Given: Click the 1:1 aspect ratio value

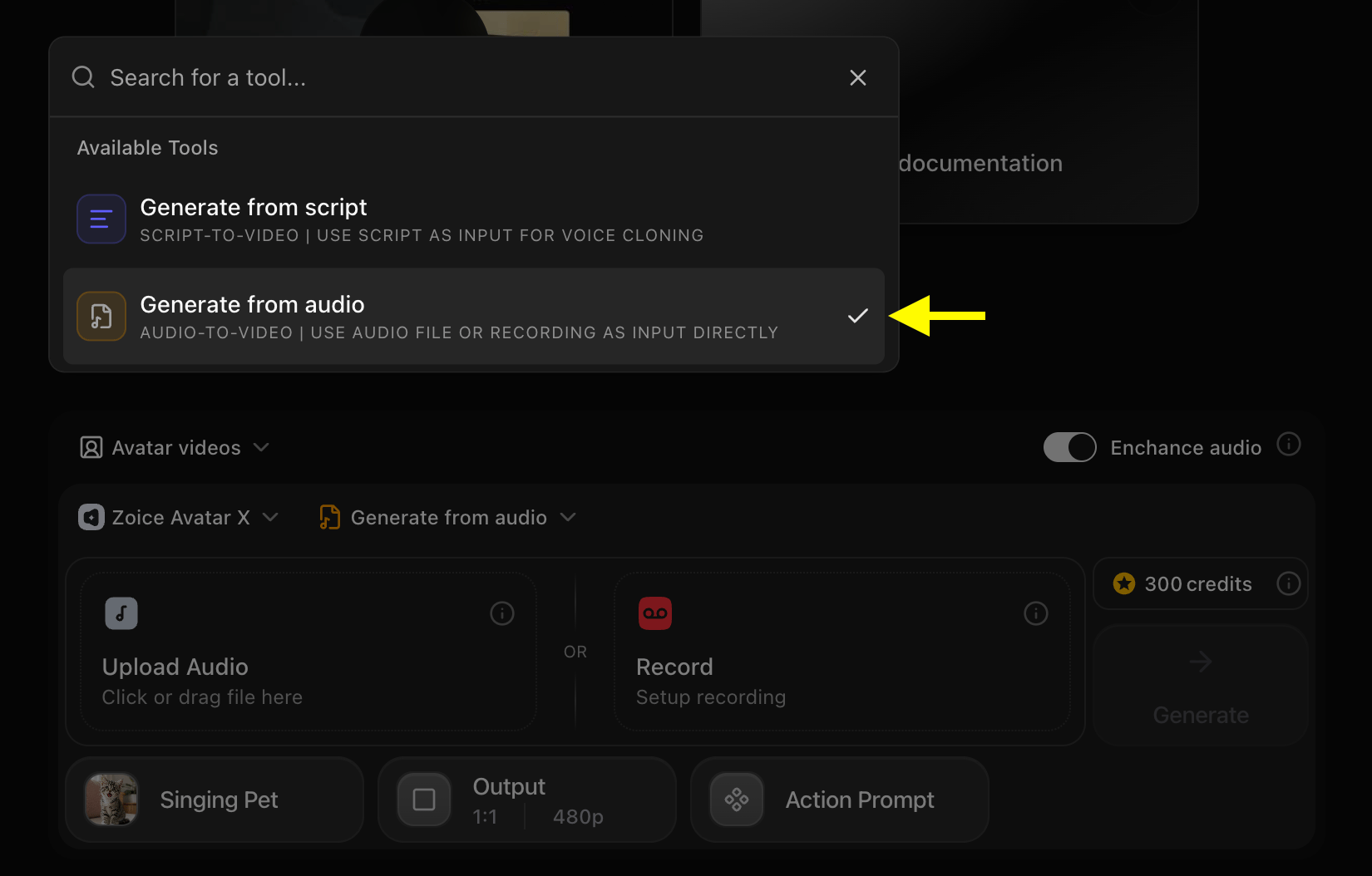Looking at the screenshot, I should [x=485, y=817].
